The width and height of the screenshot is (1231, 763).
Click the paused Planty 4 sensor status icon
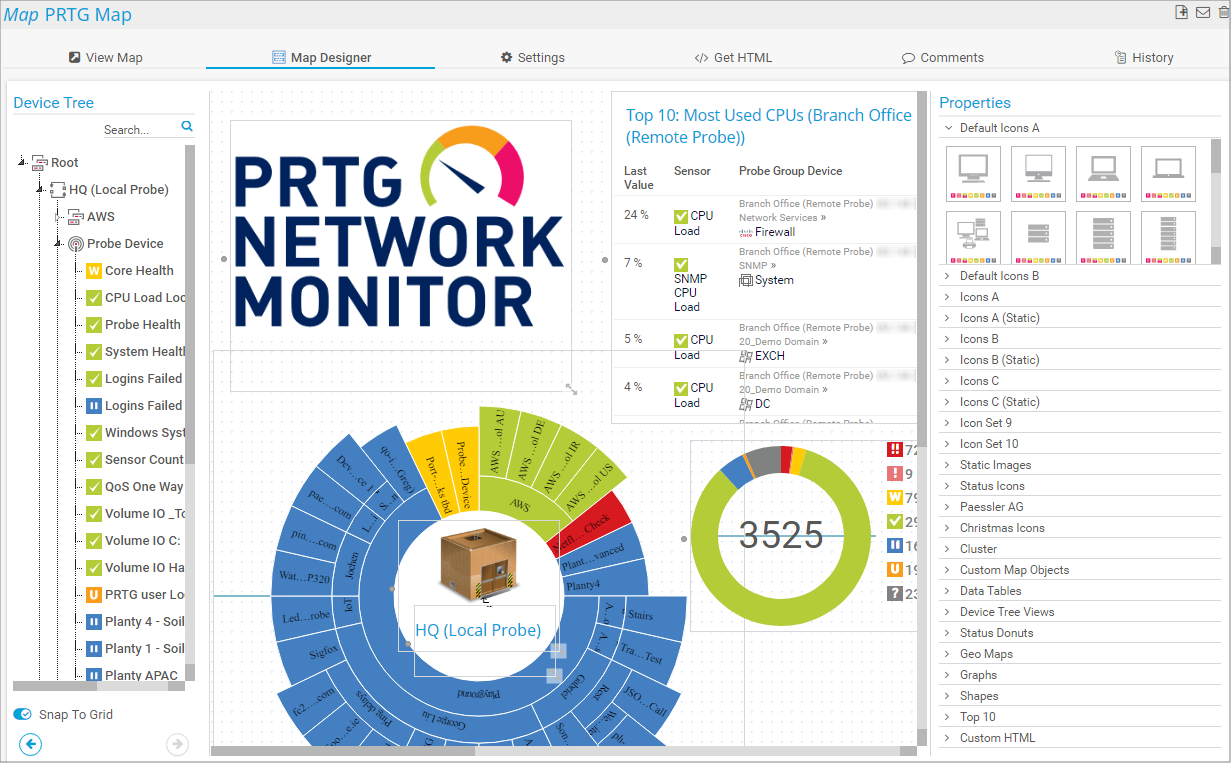94,622
